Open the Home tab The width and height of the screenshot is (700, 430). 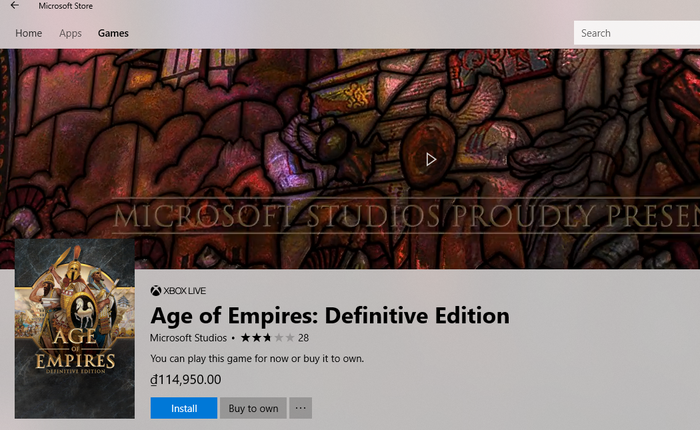(x=29, y=33)
